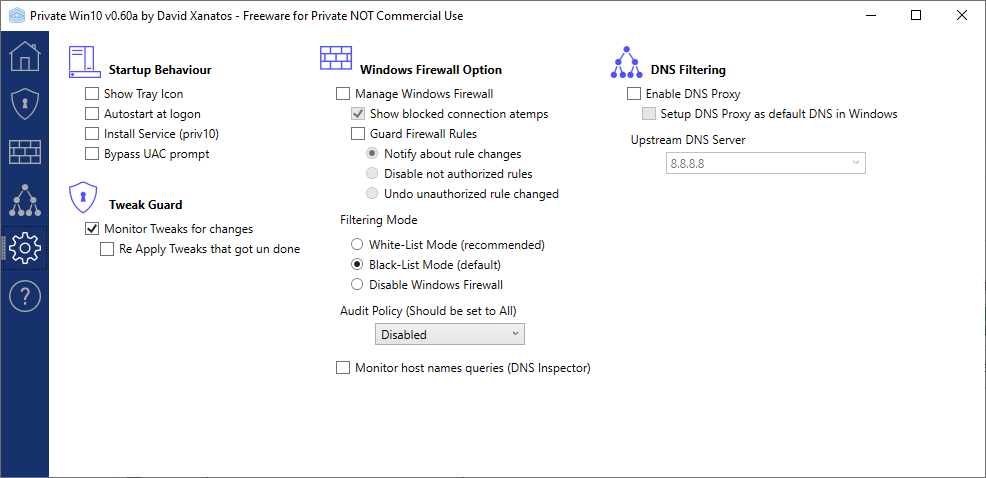Click the Windows Firewall Option brick icon
986x478 pixels.
click(336, 58)
